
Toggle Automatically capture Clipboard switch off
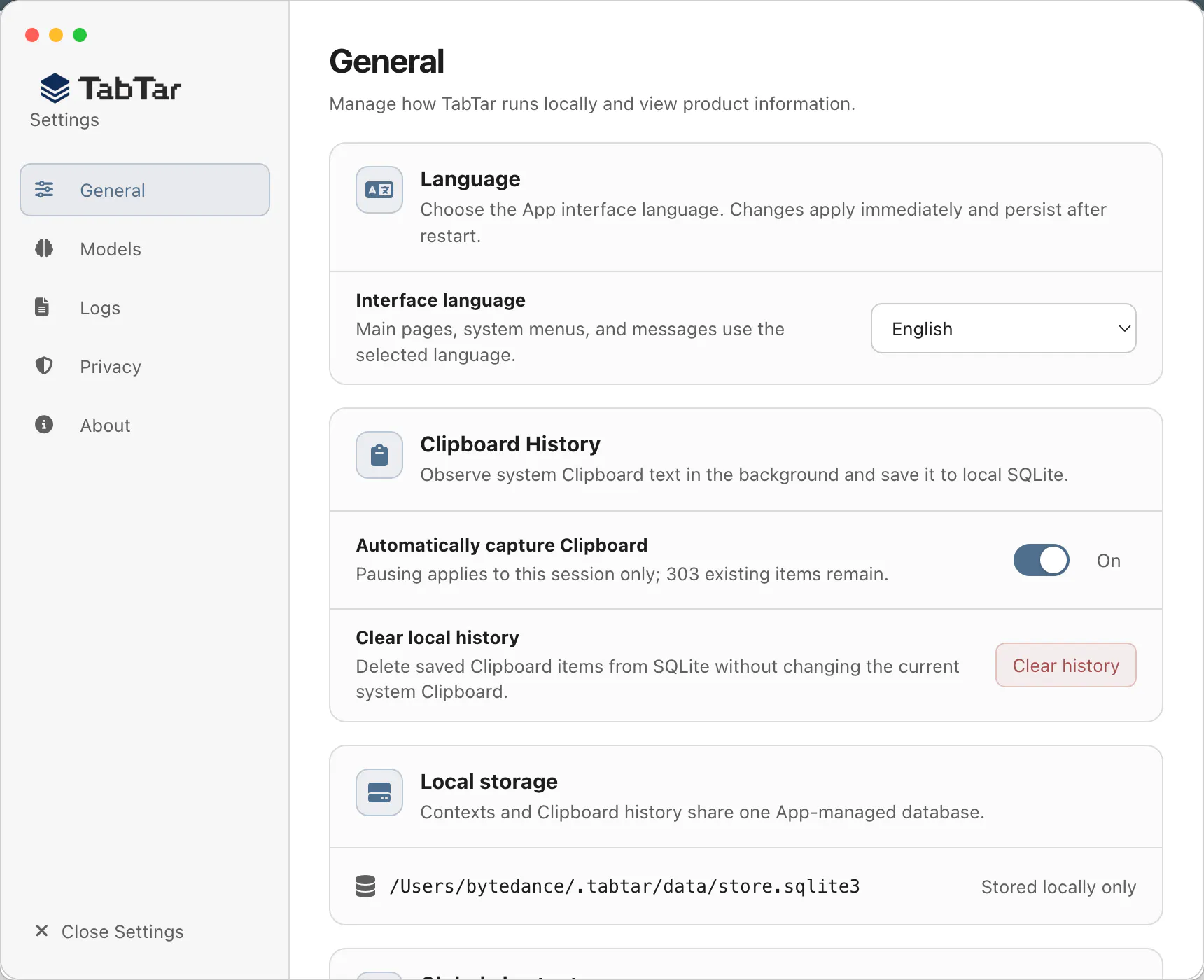coord(1041,560)
